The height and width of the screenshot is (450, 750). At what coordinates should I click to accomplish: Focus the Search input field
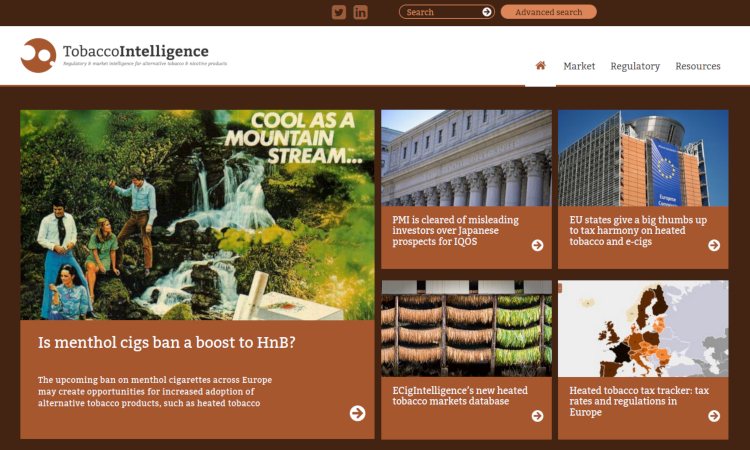tap(440, 12)
